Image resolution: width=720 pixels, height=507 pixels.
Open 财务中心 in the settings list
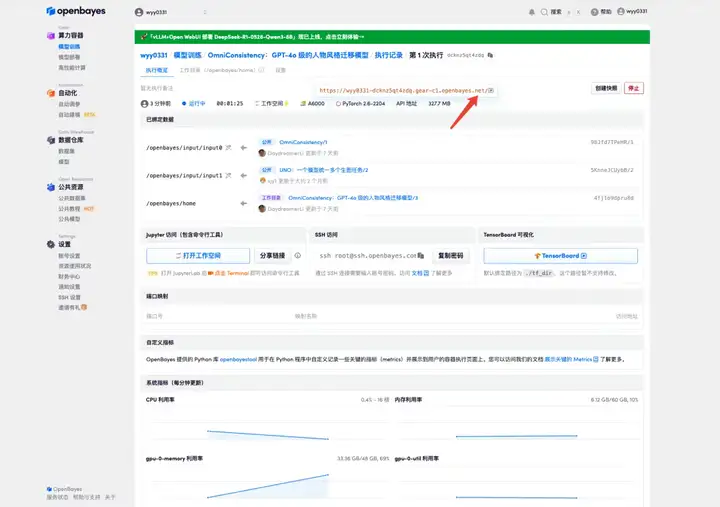[x=69, y=276]
